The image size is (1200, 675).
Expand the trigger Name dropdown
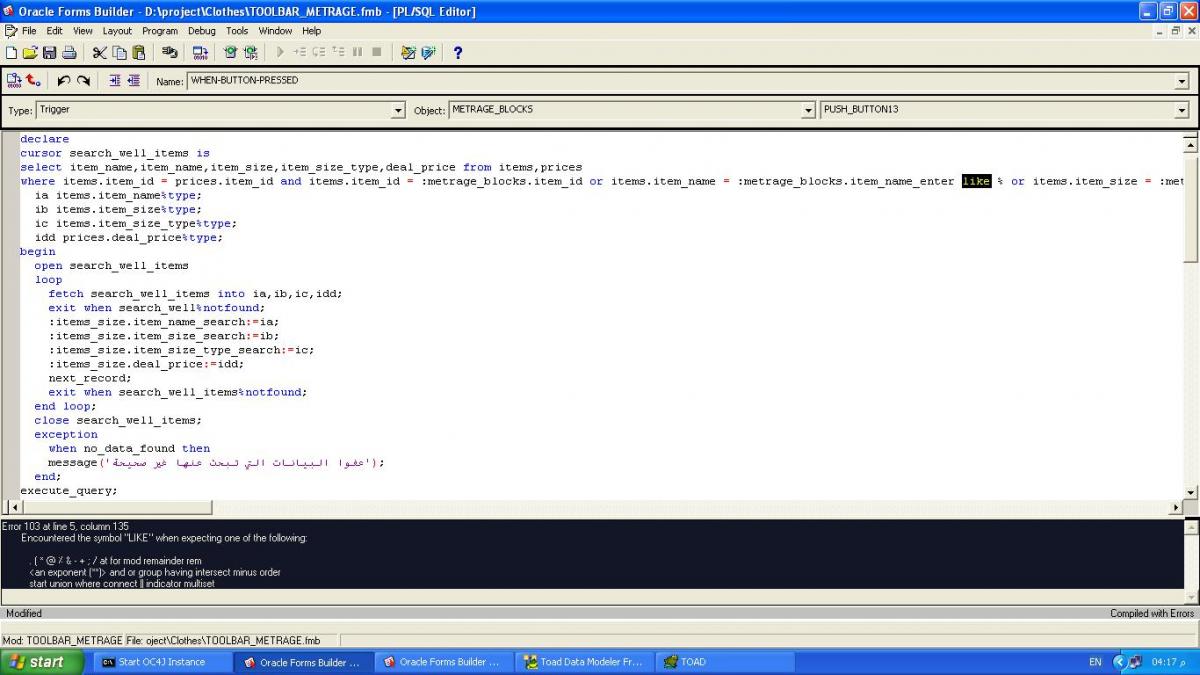(x=1181, y=81)
